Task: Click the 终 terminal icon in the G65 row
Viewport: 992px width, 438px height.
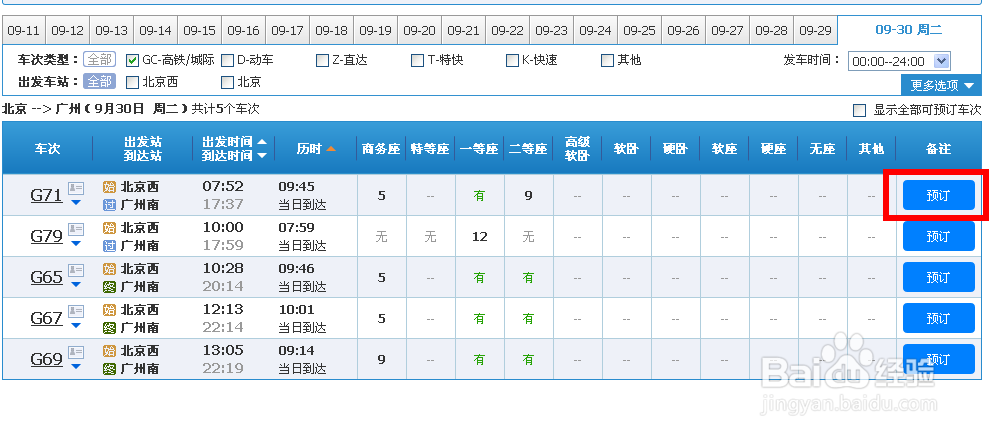Action: pyautogui.click(x=109, y=287)
